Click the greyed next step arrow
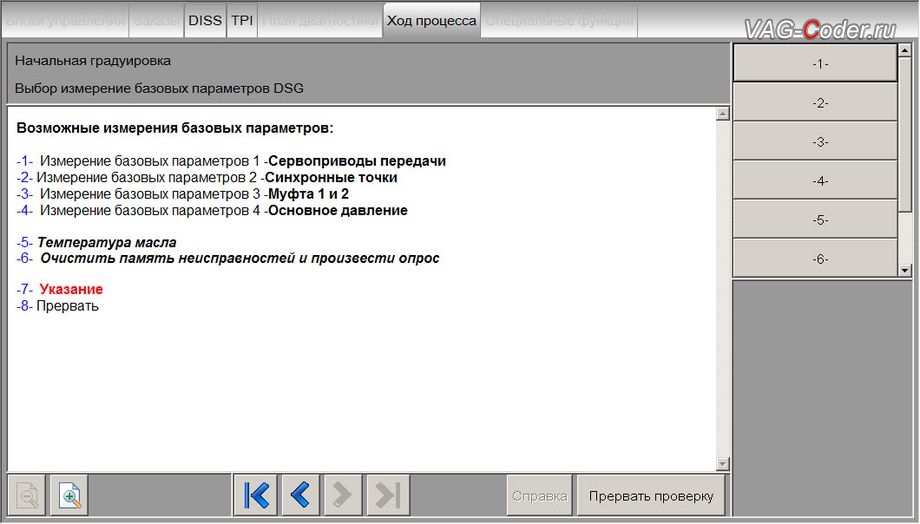 click(342, 495)
